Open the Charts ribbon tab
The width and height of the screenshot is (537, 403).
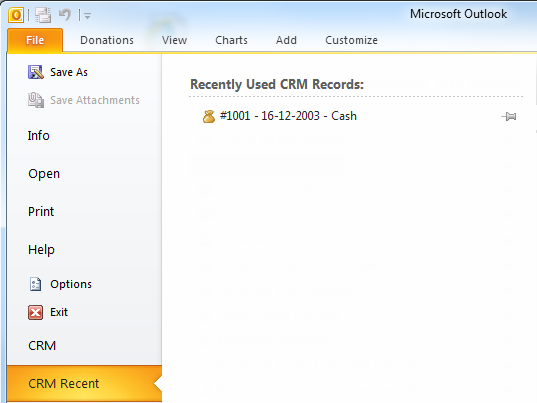[231, 40]
